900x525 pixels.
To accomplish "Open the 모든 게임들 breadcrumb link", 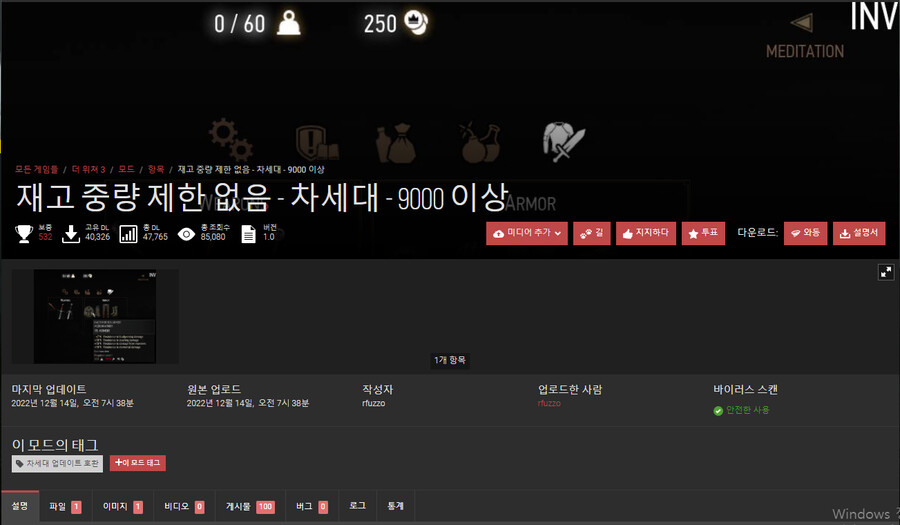I will [x=37, y=169].
